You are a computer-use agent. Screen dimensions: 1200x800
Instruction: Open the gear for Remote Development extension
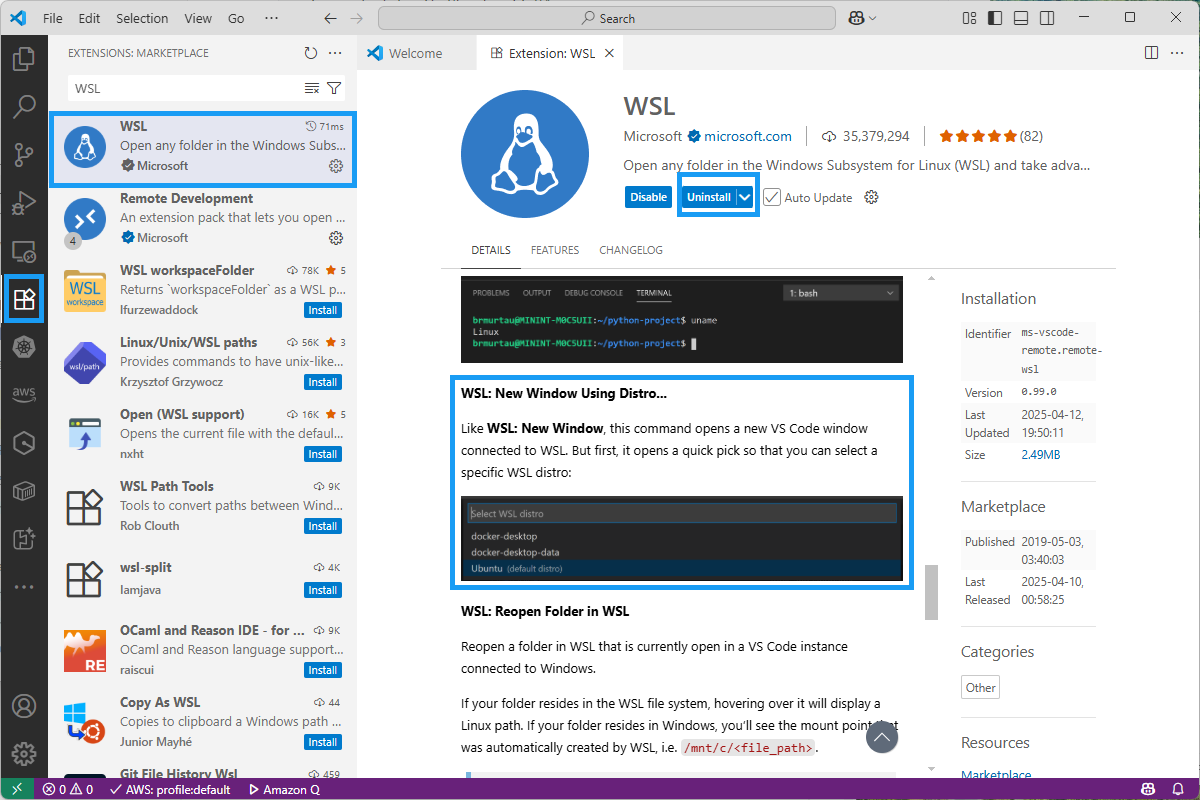click(336, 238)
